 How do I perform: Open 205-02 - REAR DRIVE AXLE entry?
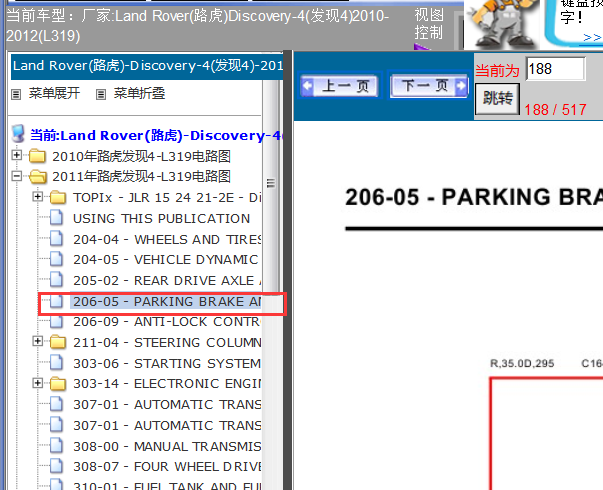pyautogui.click(x=167, y=280)
